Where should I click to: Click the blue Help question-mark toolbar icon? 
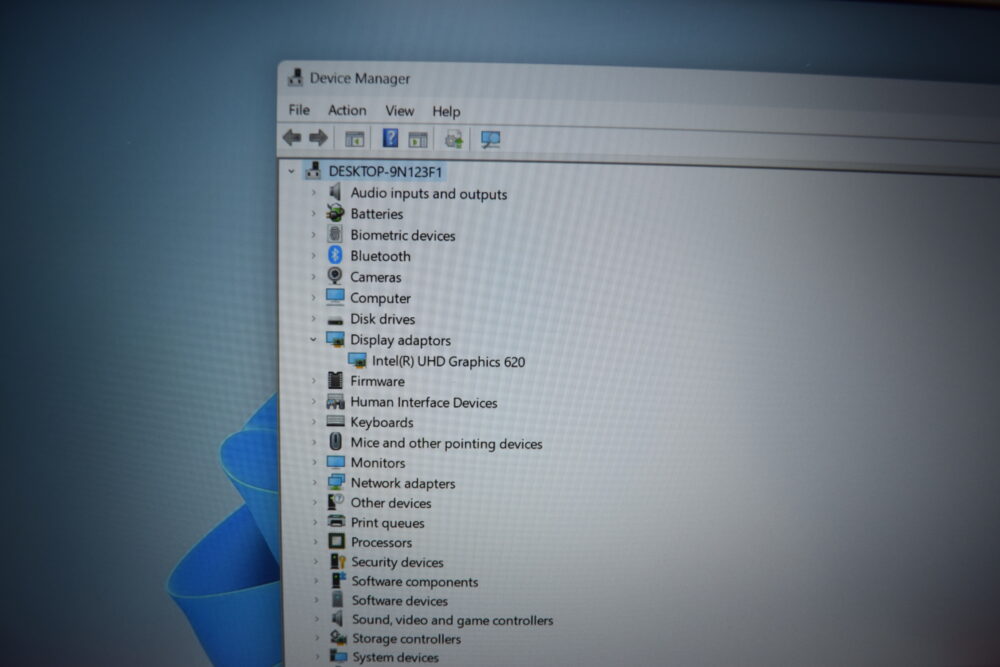pos(390,138)
